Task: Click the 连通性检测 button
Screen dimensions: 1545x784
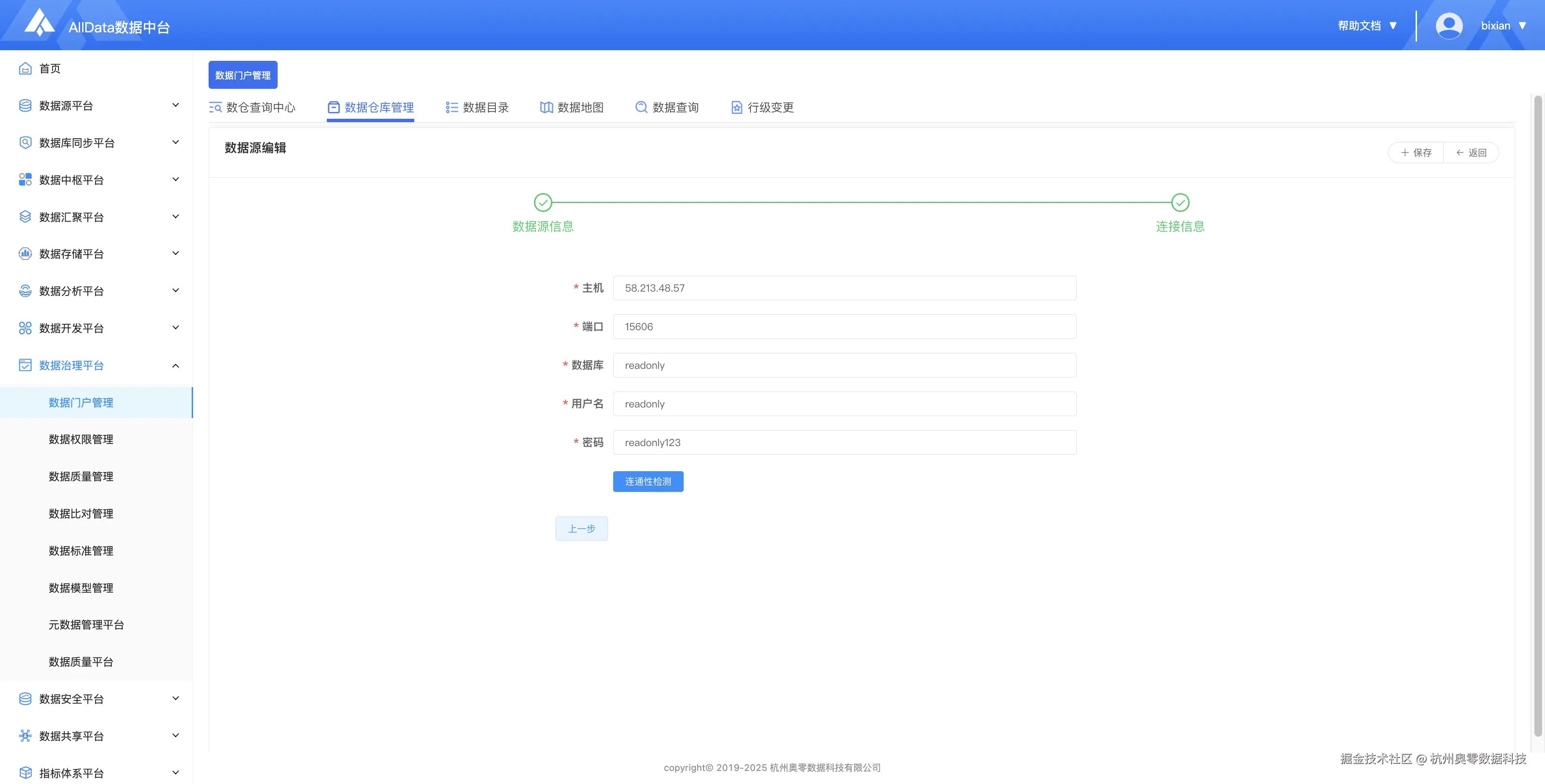Action: click(648, 481)
